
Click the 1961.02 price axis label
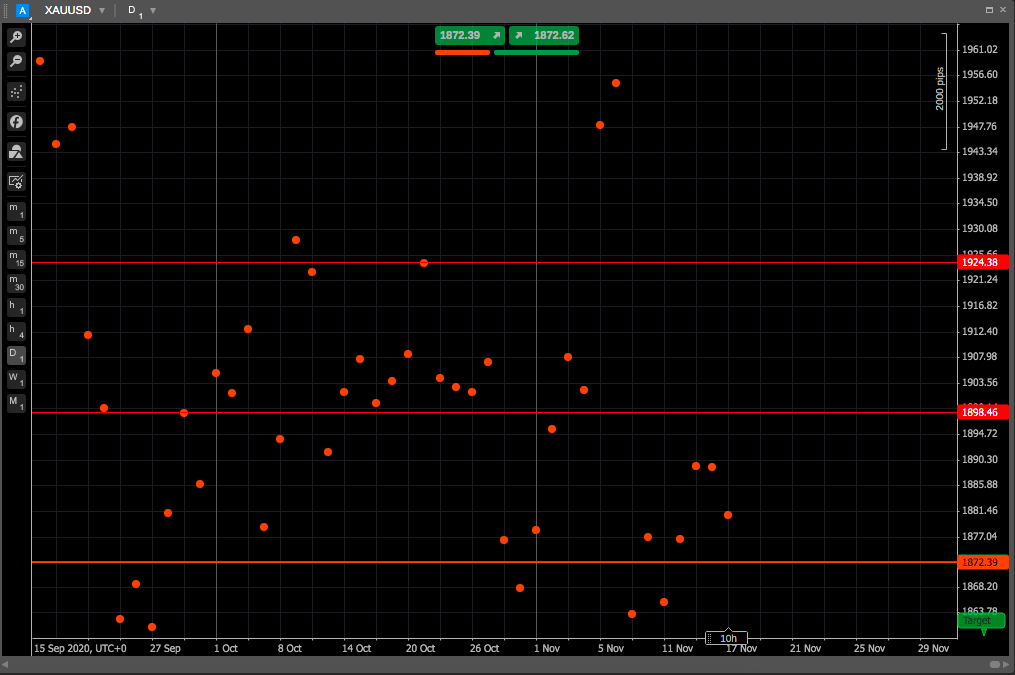click(x=979, y=49)
